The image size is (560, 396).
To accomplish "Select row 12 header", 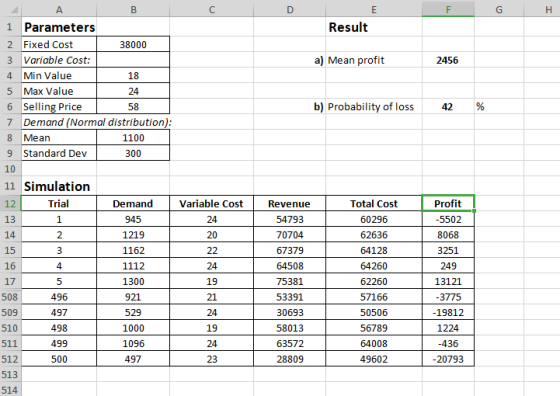I will click(10, 204).
